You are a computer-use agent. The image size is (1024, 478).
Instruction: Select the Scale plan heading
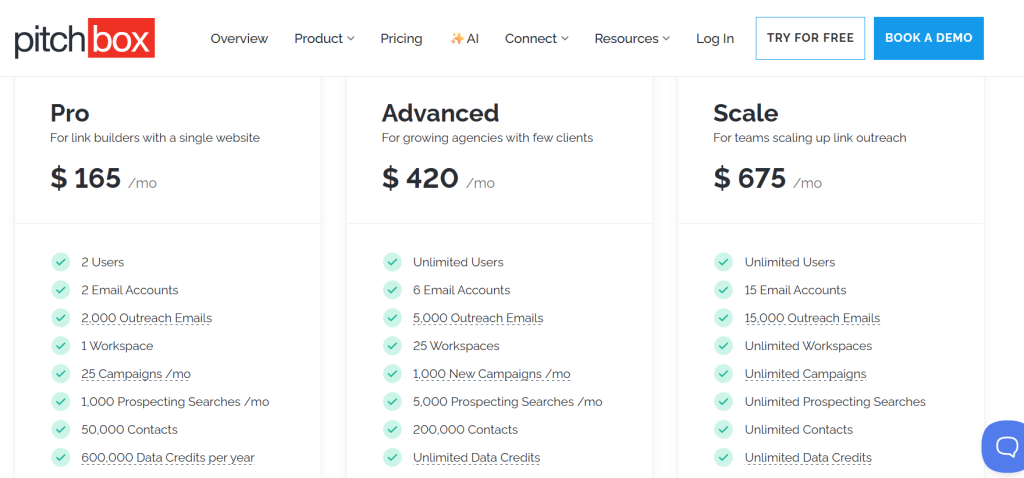746,113
